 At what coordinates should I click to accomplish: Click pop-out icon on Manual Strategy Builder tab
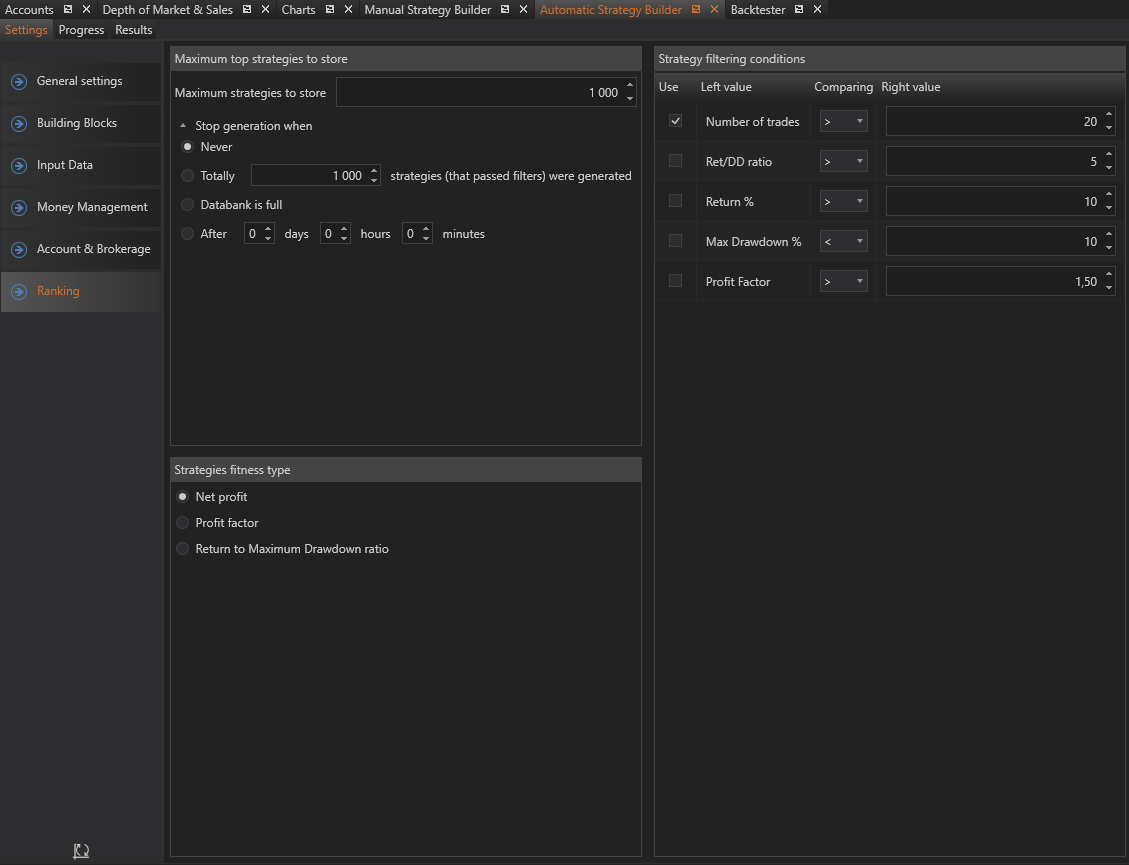(506, 10)
